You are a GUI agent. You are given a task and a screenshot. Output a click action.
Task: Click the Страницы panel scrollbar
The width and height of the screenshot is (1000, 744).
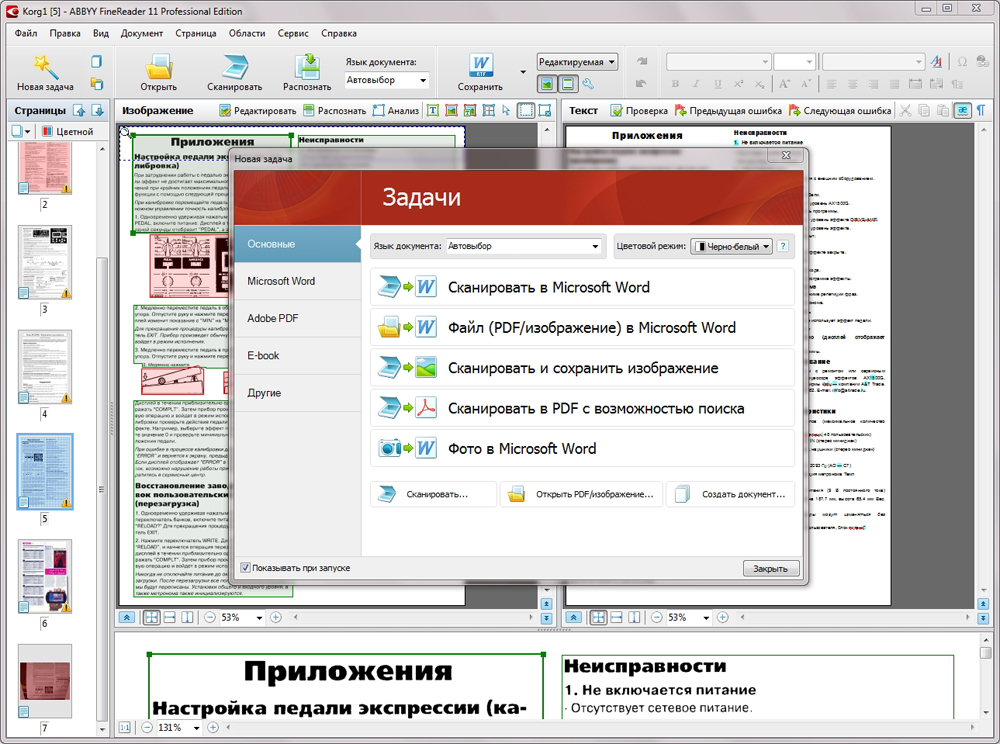[102, 440]
